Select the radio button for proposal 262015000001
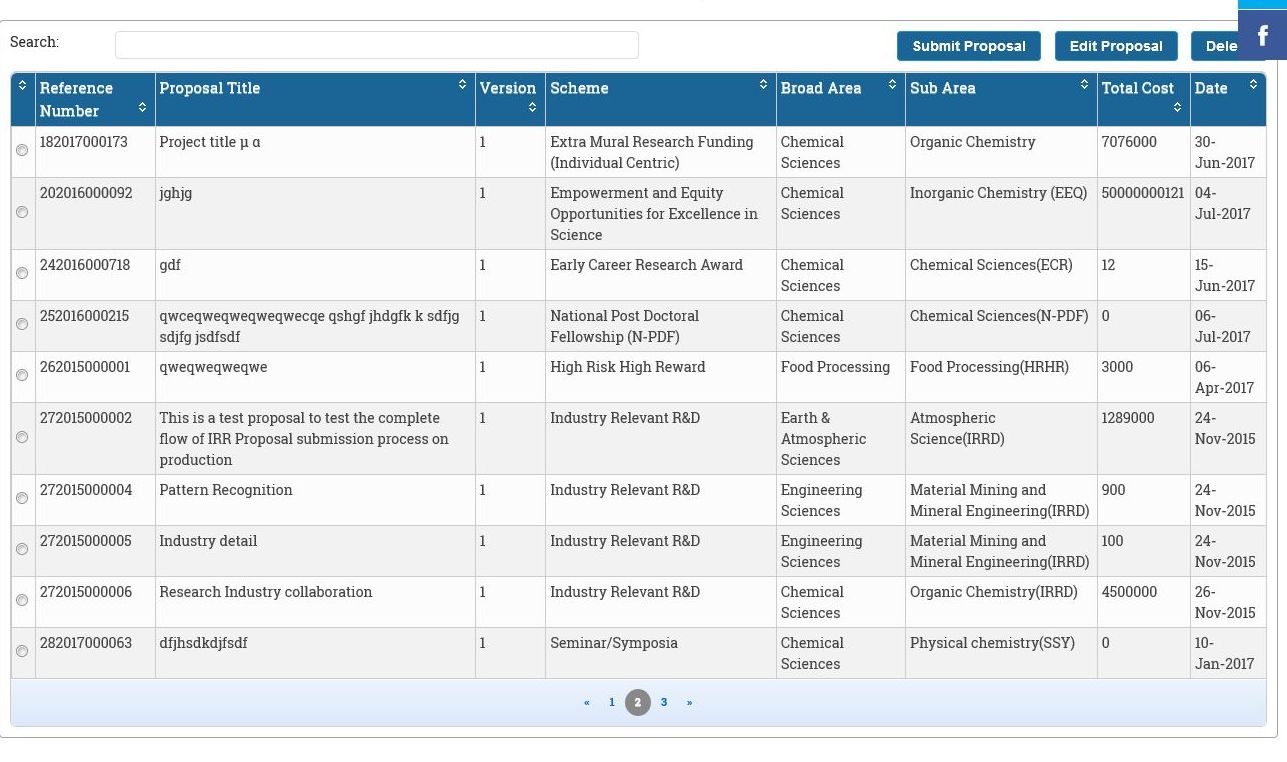The height and width of the screenshot is (762, 1287). click(22, 376)
